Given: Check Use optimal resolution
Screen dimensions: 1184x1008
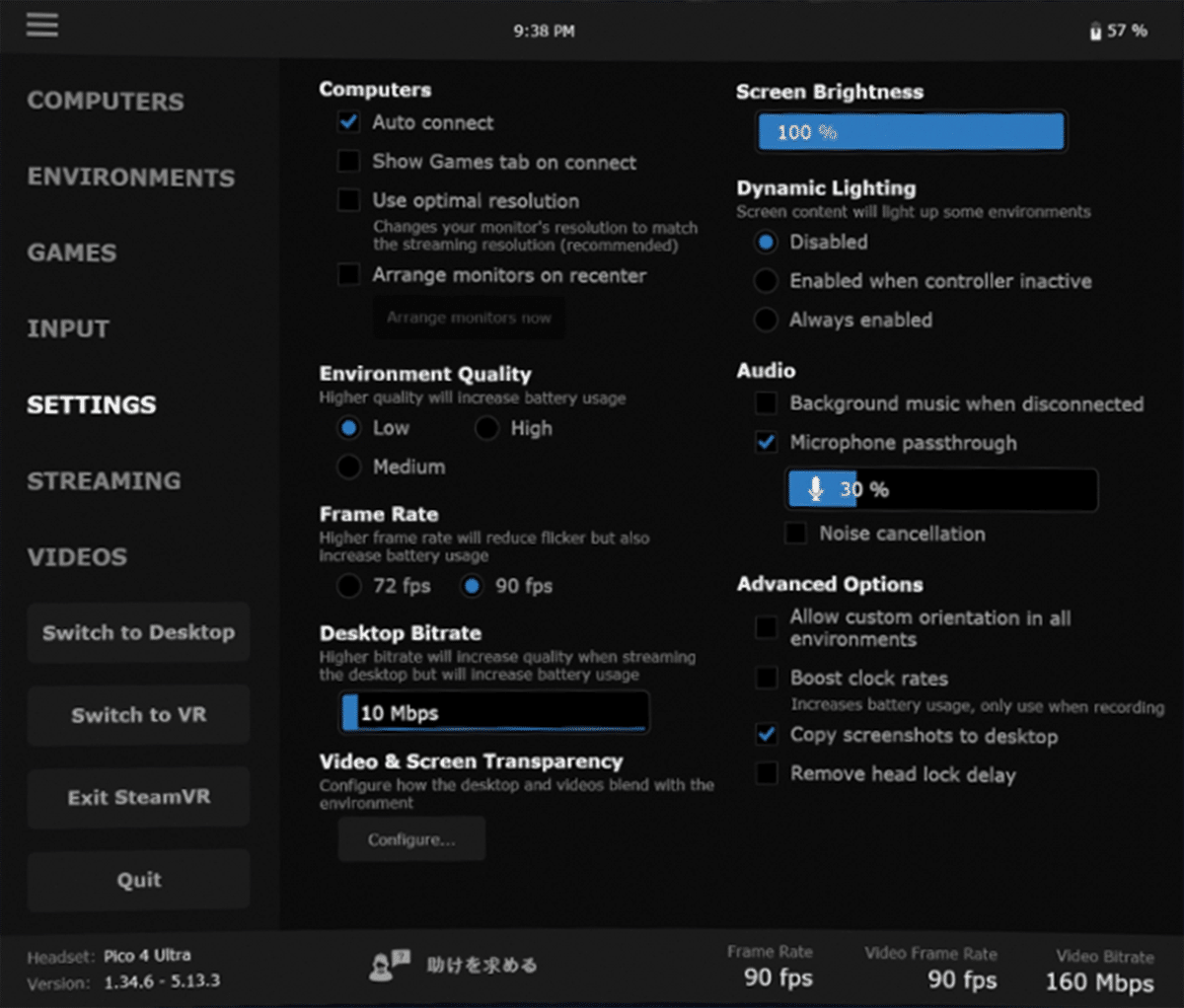Looking at the screenshot, I should point(348,199).
